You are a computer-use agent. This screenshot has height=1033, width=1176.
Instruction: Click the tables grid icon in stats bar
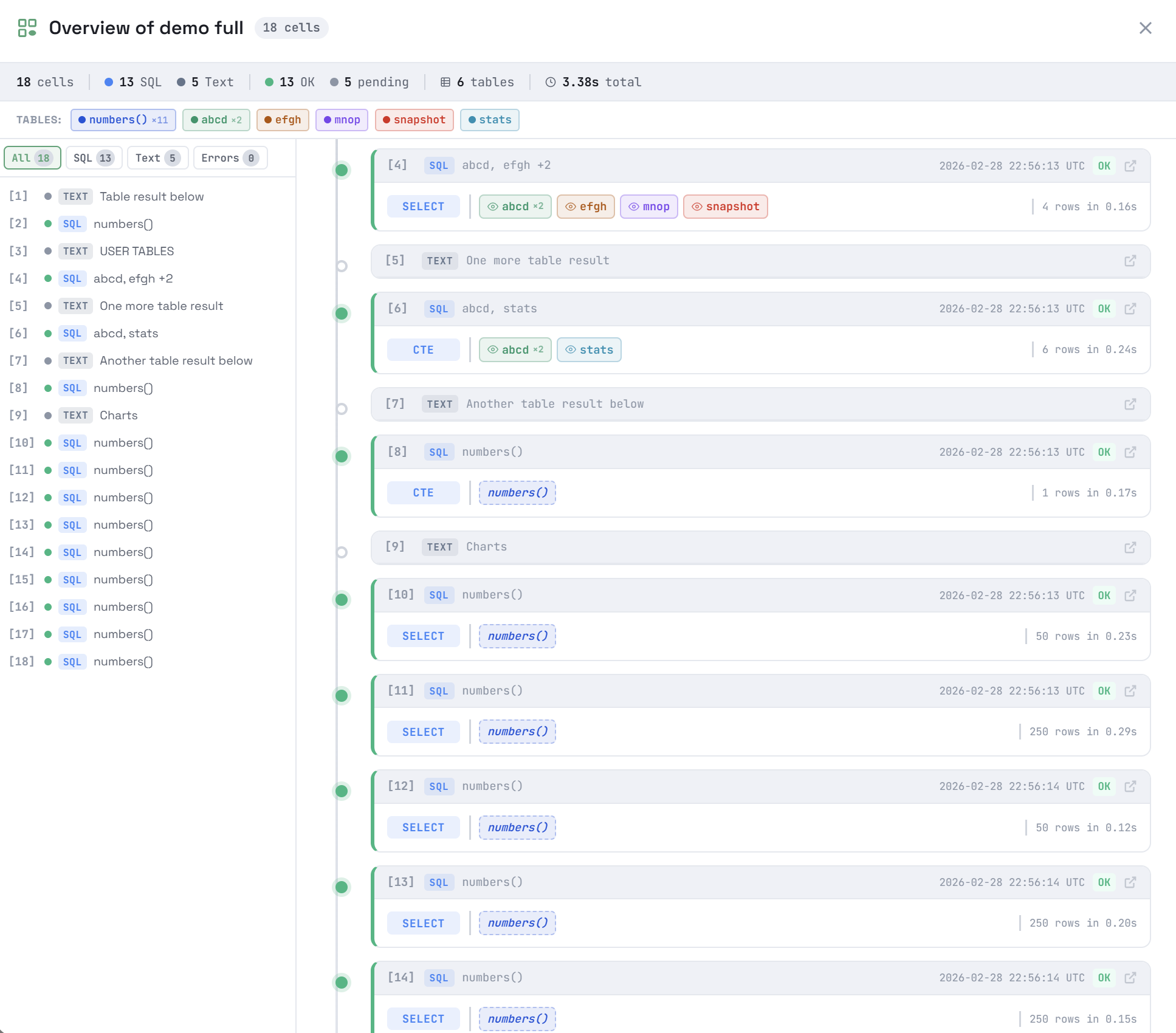tap(445, 82)
